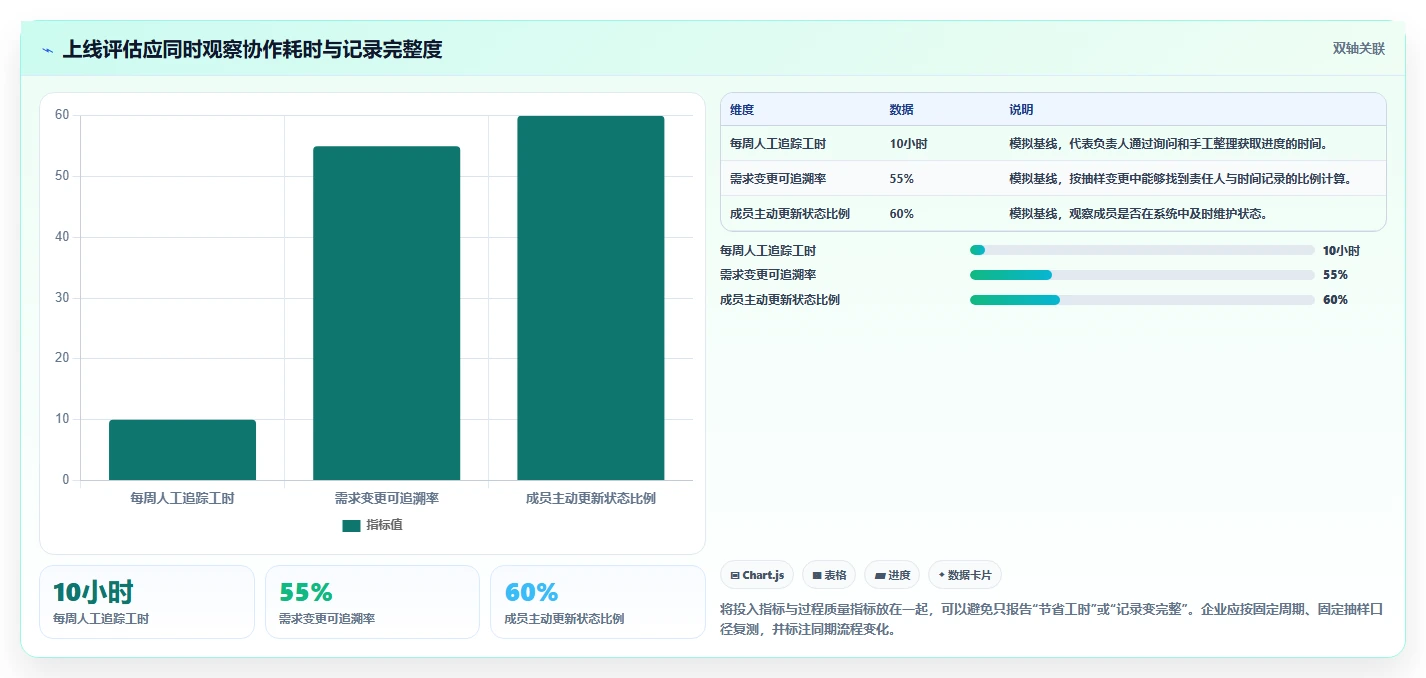Click the icon in the Chart.js chip
The image size is (1426, 678).
point(735,576)
